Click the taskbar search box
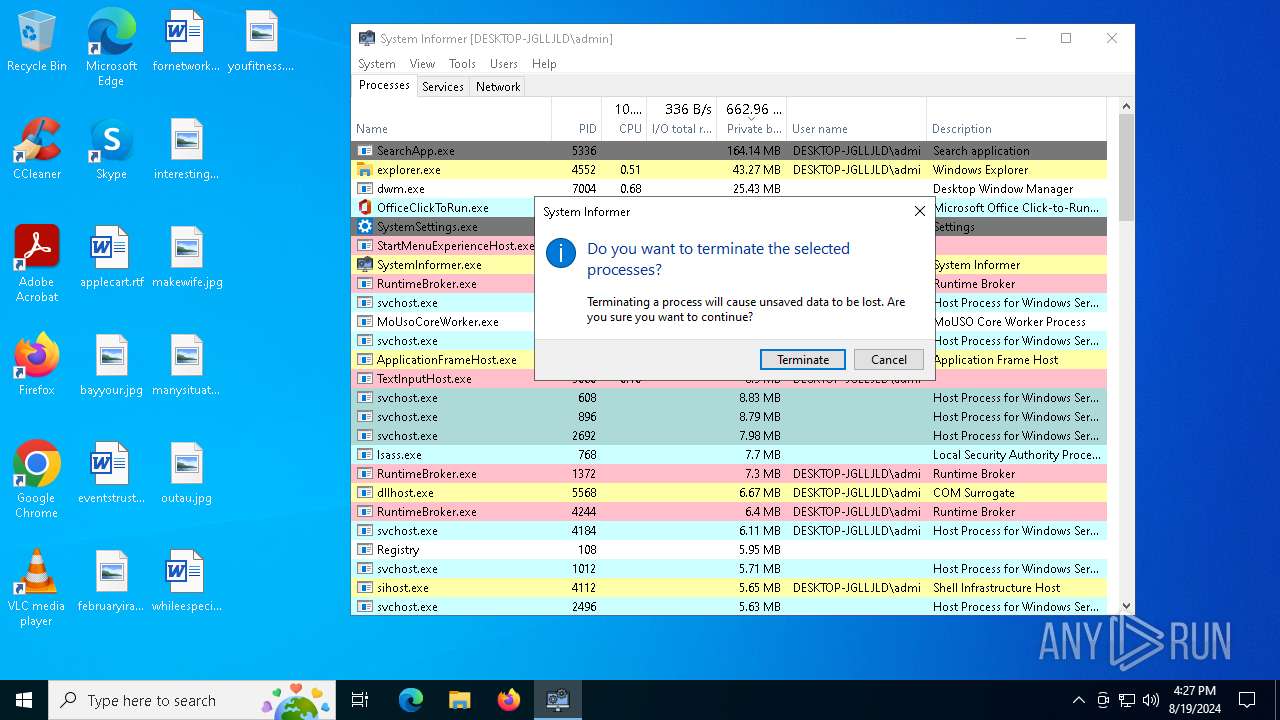 192,700
